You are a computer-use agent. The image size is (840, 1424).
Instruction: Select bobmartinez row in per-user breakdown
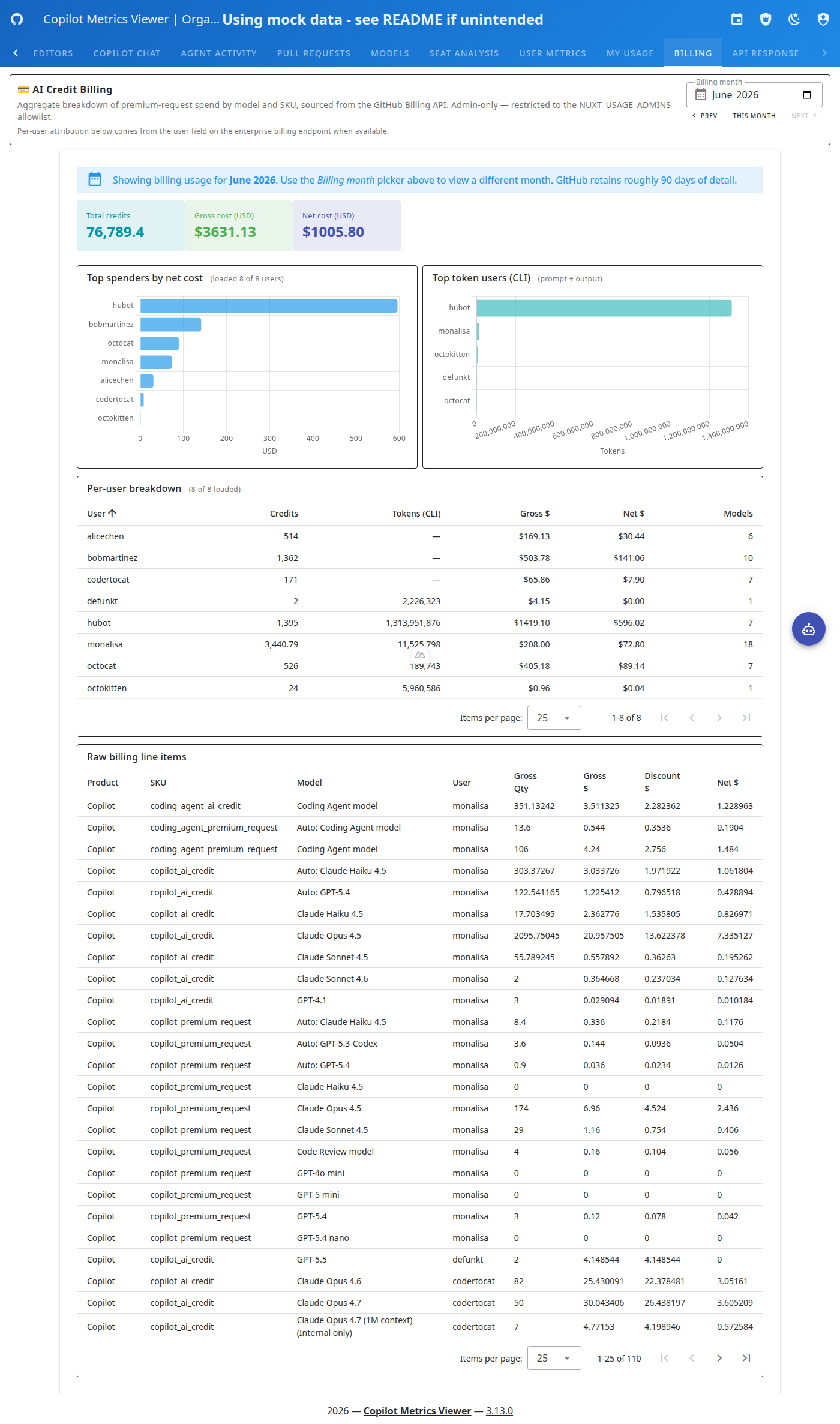420,558
